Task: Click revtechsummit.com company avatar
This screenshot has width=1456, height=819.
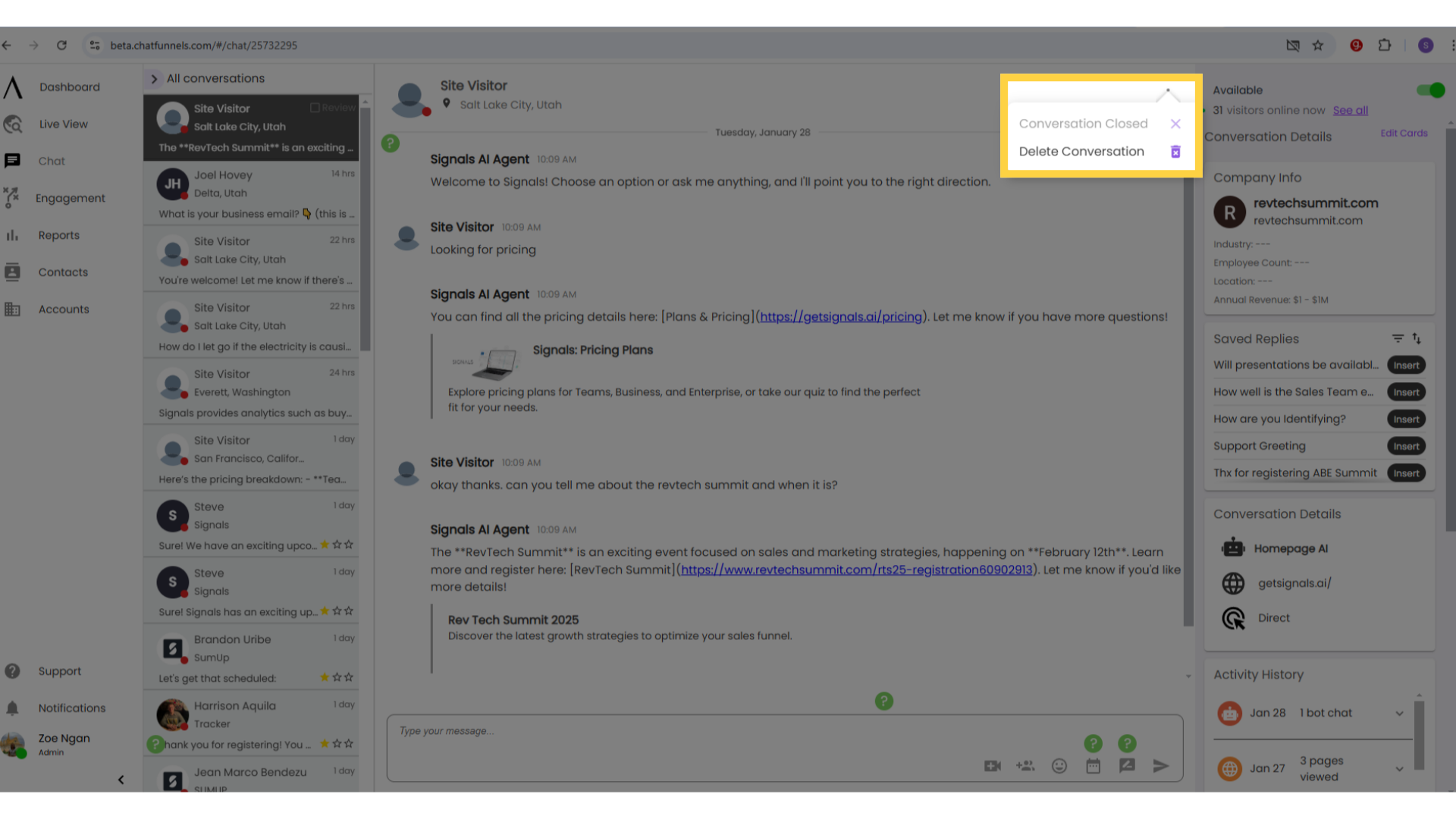Action: pos(1230,212)
